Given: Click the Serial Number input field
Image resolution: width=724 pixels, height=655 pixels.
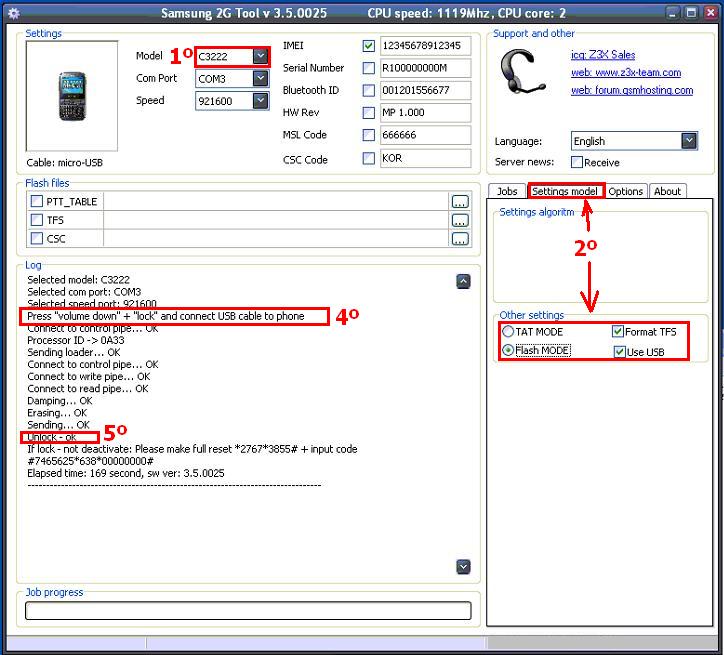Looking at the screenshot, I should 425,68.
